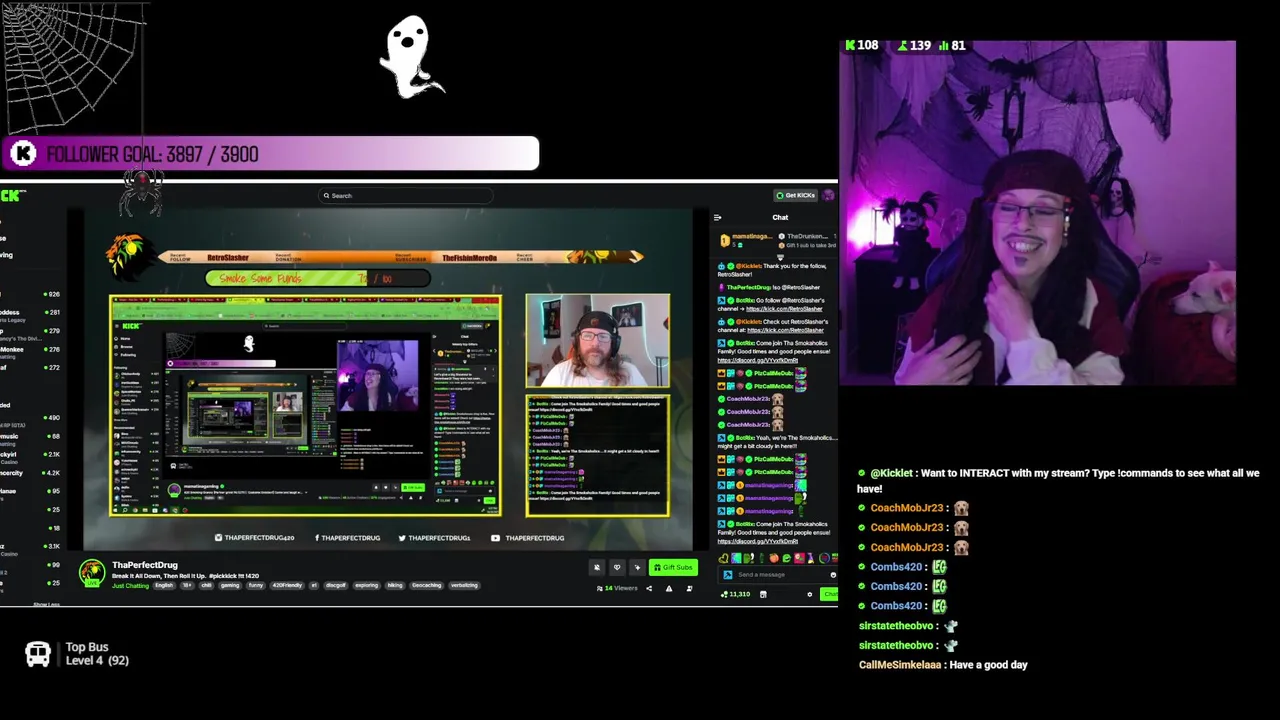The image size is (1280, 720).
Task: Click the 14 Viewers counter
Action: 618,588
